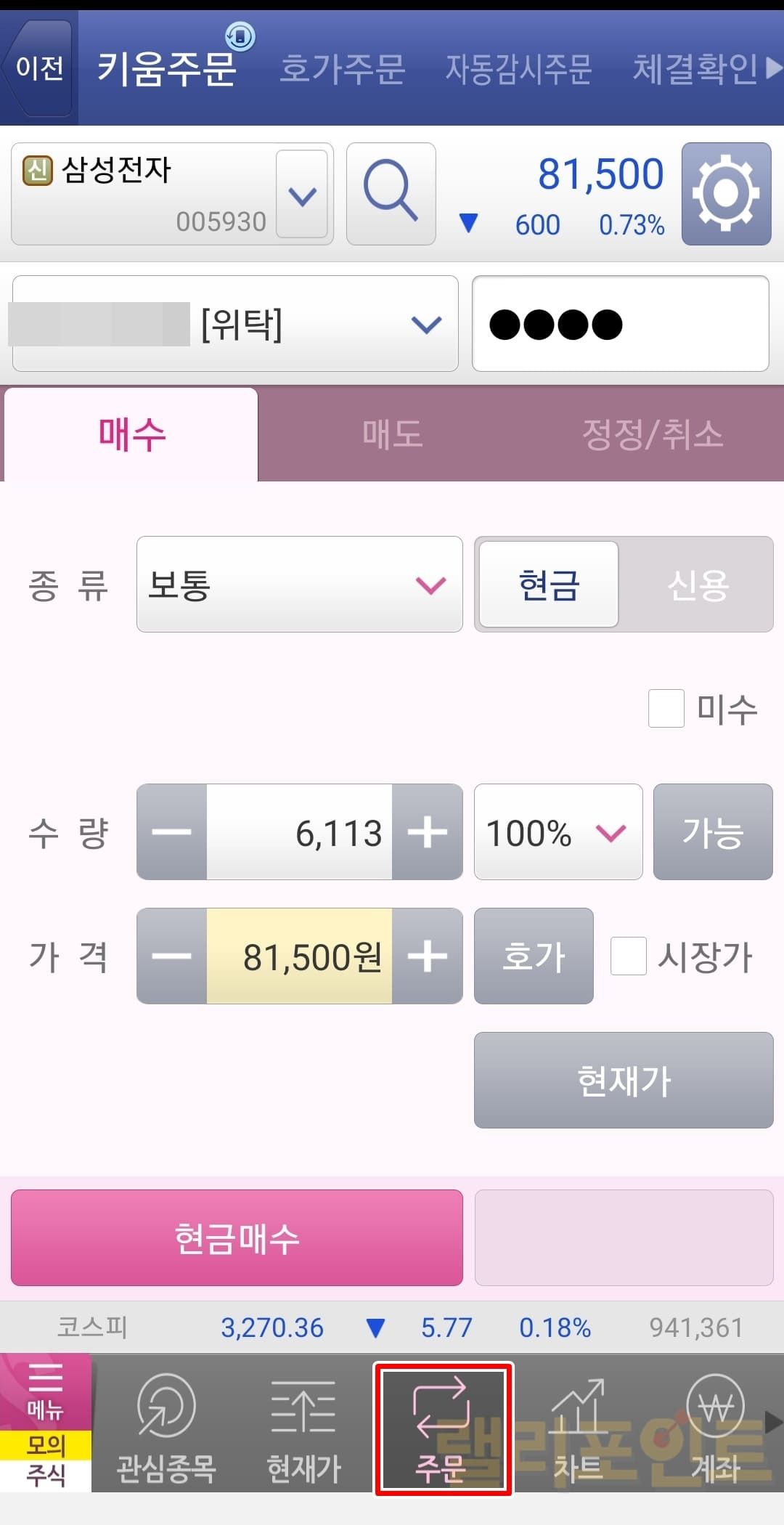The width and height of the screenshot is (784, 1525).
Task: Switch to the 매도 sell tab
Action: pos(392,434)
